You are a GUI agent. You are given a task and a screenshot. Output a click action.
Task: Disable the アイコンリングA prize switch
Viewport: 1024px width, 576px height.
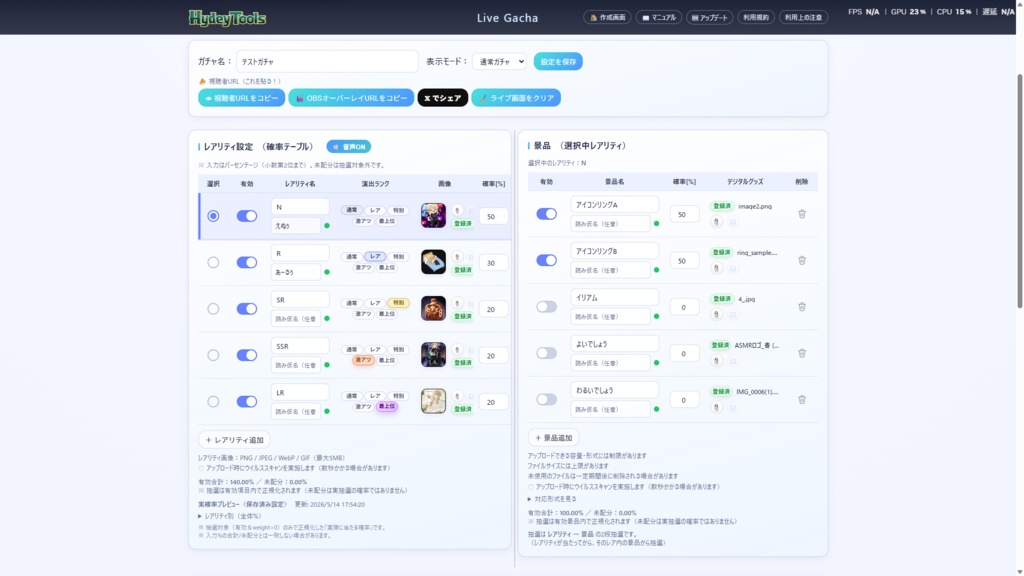(547, 214)
